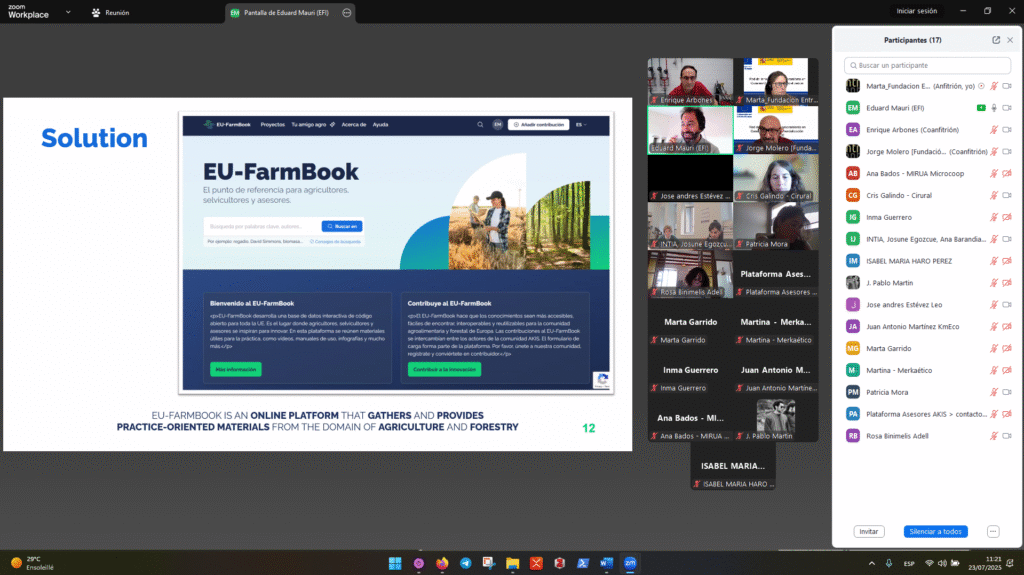
Task: Click Acerca de in EU-FarmBook navigation
Action: pyautogui.click(x=353, y=124)
